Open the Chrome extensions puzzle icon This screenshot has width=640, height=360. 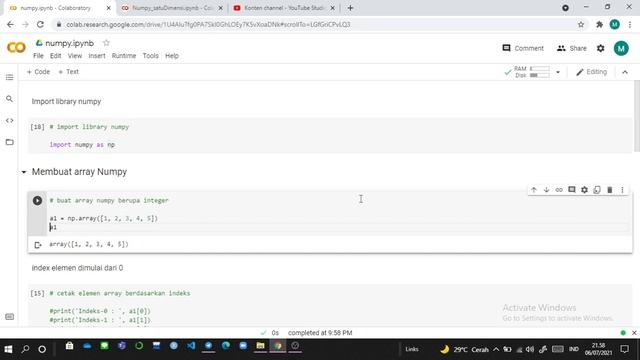tap(599, 24)
